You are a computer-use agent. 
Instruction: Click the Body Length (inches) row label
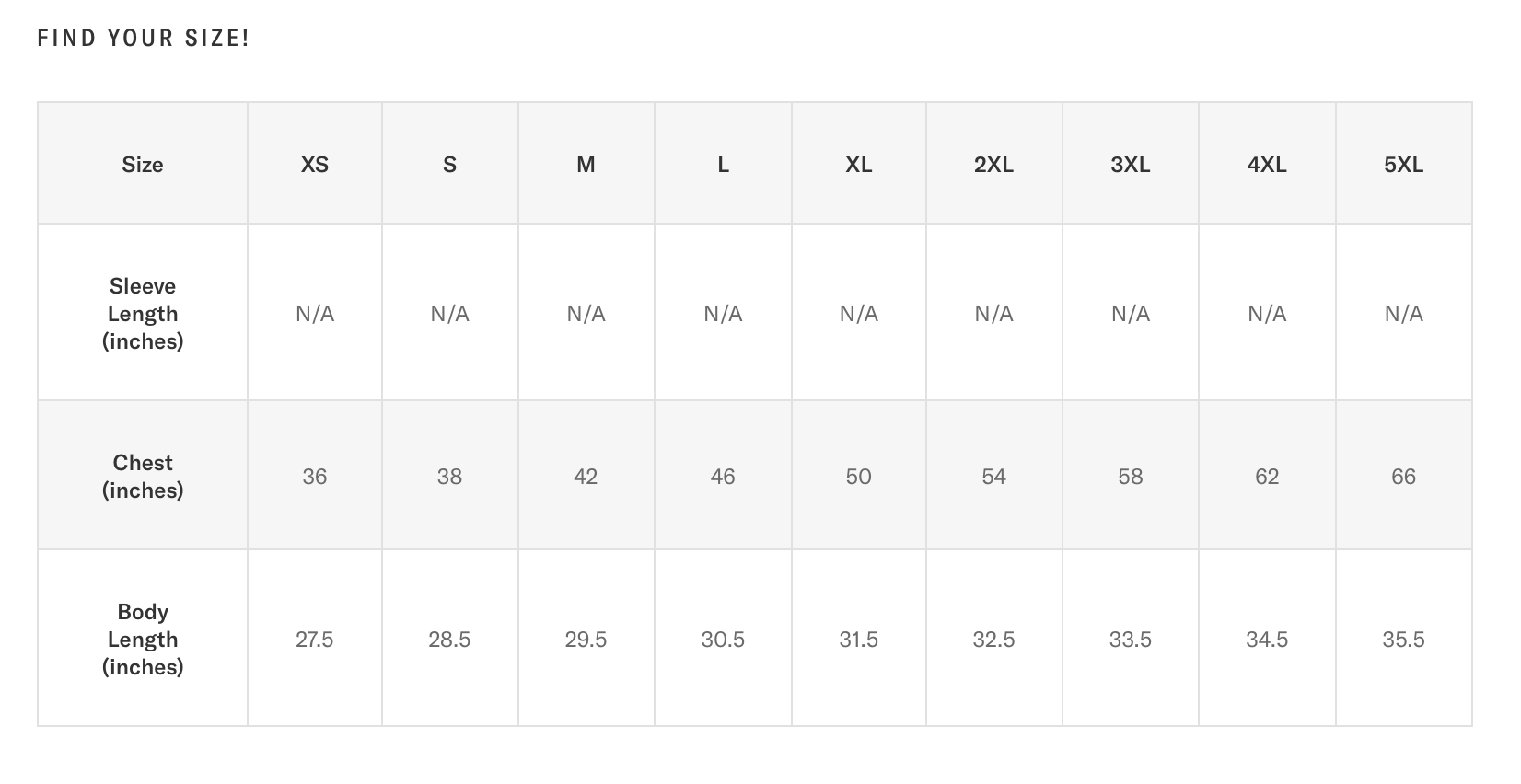(x=143, y=639)
